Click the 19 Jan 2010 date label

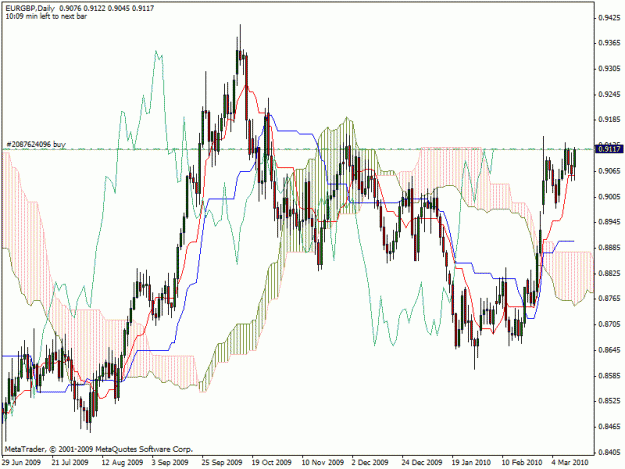tap(471, 462)
